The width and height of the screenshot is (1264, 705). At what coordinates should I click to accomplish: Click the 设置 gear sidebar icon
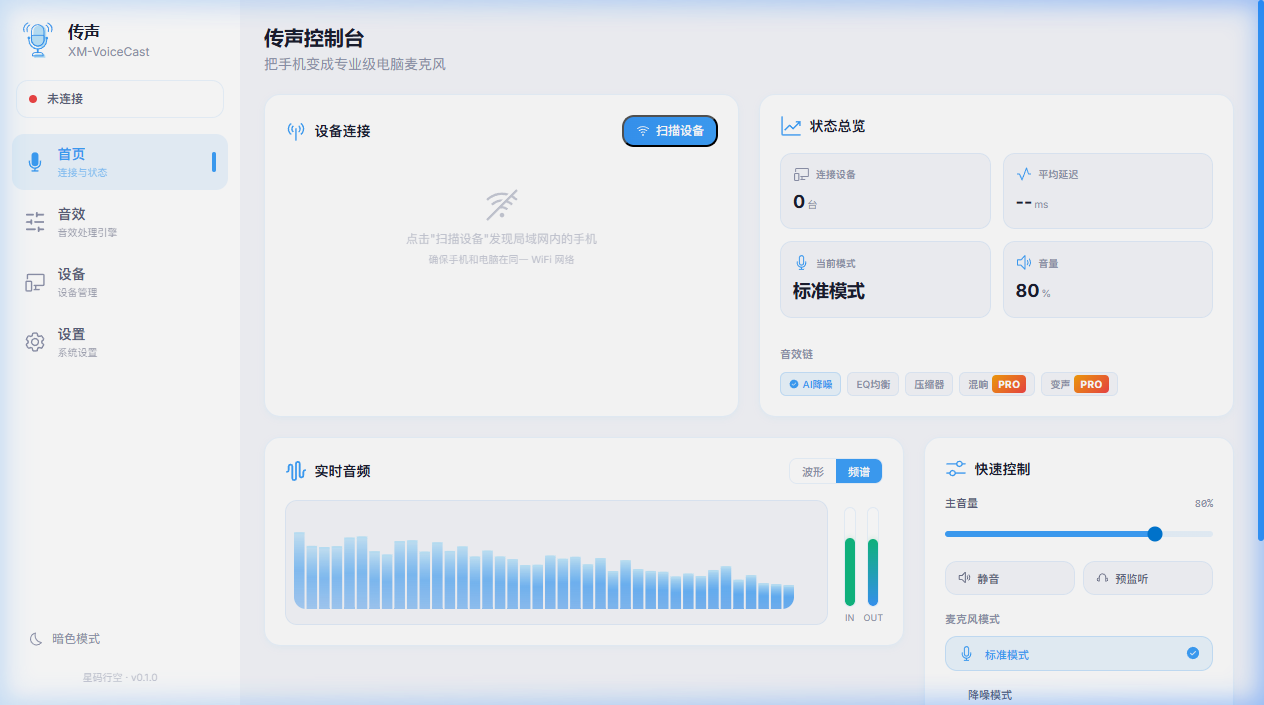(x=35, y=342)
